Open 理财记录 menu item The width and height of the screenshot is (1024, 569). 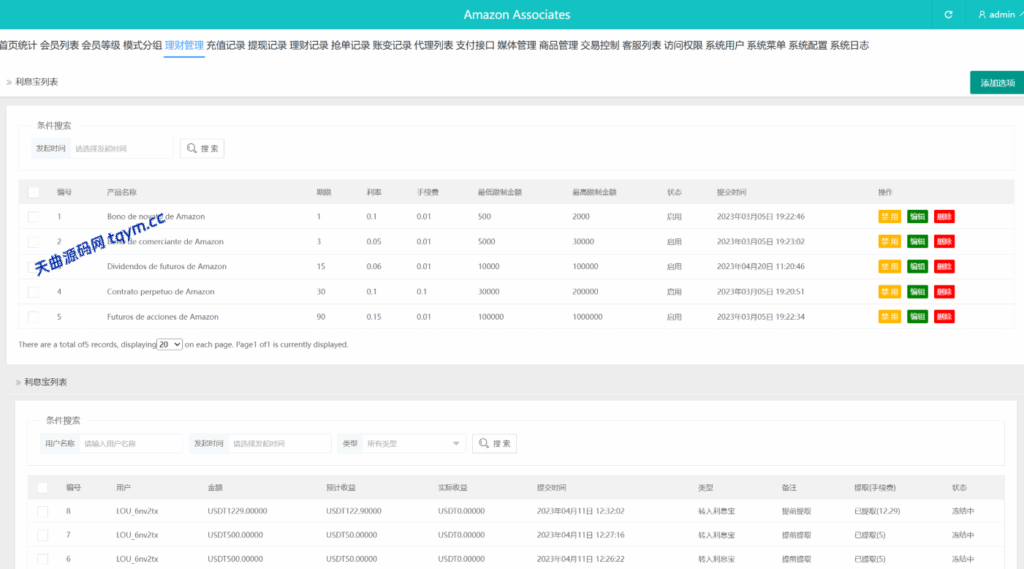(x=309, y=45)
